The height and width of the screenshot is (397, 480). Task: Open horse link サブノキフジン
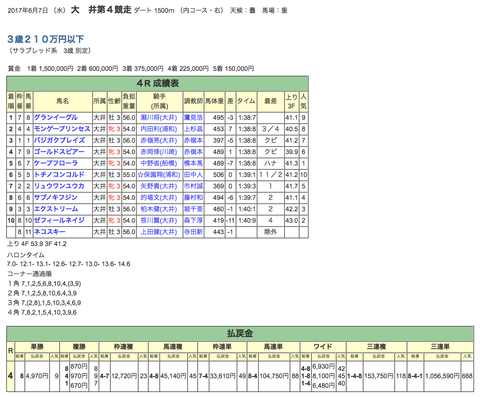point(56,198)
